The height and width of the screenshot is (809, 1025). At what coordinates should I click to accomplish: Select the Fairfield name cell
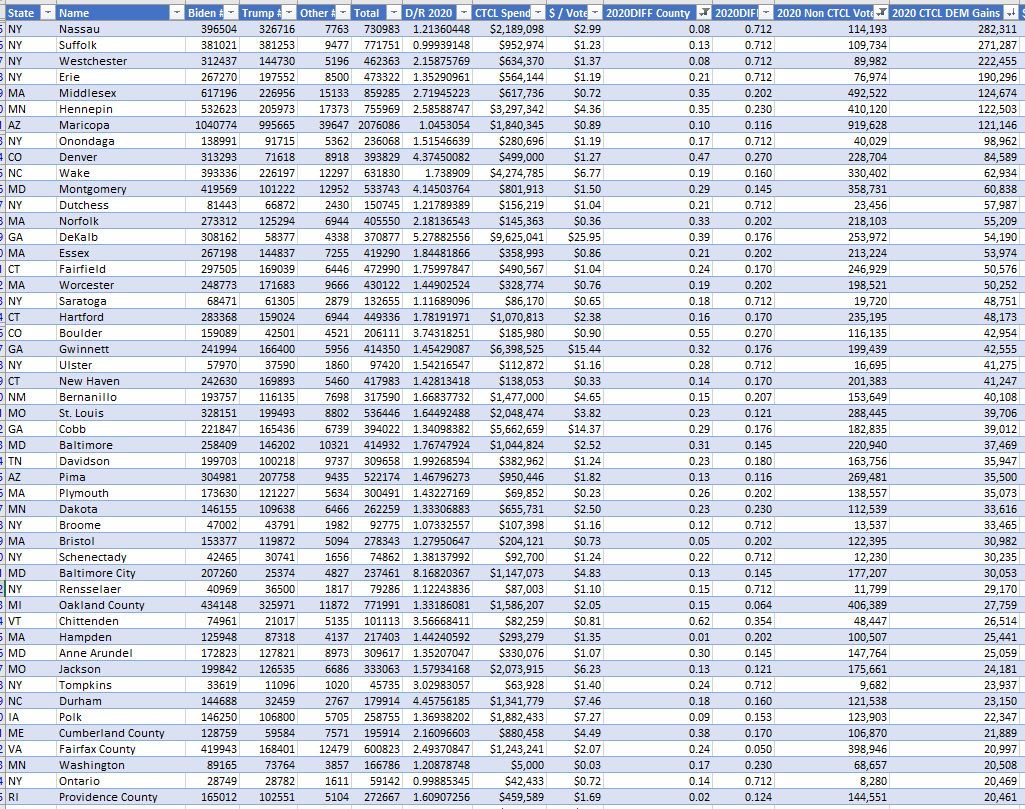point(120,269)
